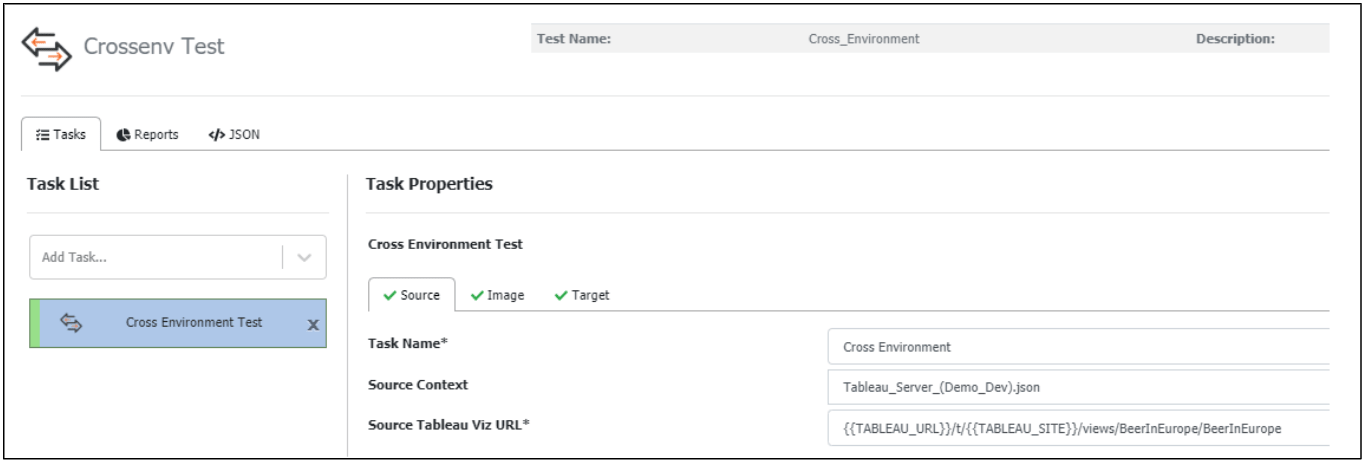Switch to the Tasks tab
This screenshot has height=464, width=1365.
(59, 135)
